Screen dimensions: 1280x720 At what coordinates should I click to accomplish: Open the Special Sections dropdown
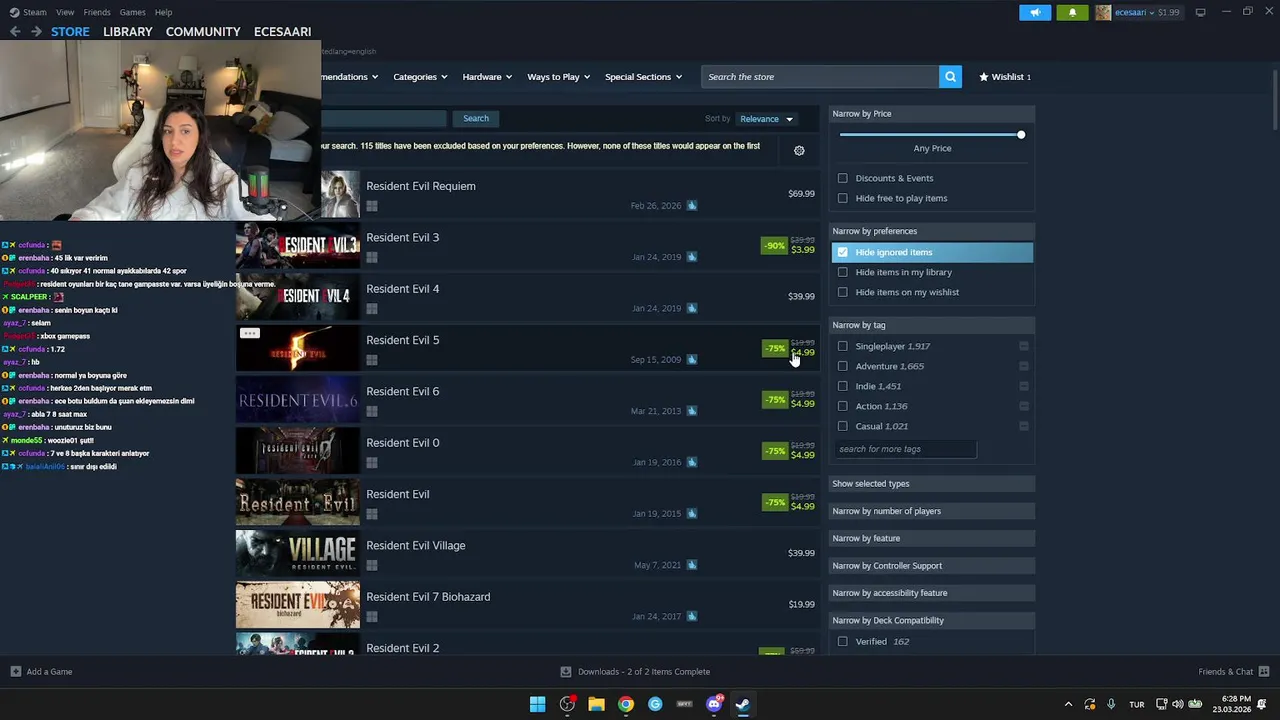[643, 77]
